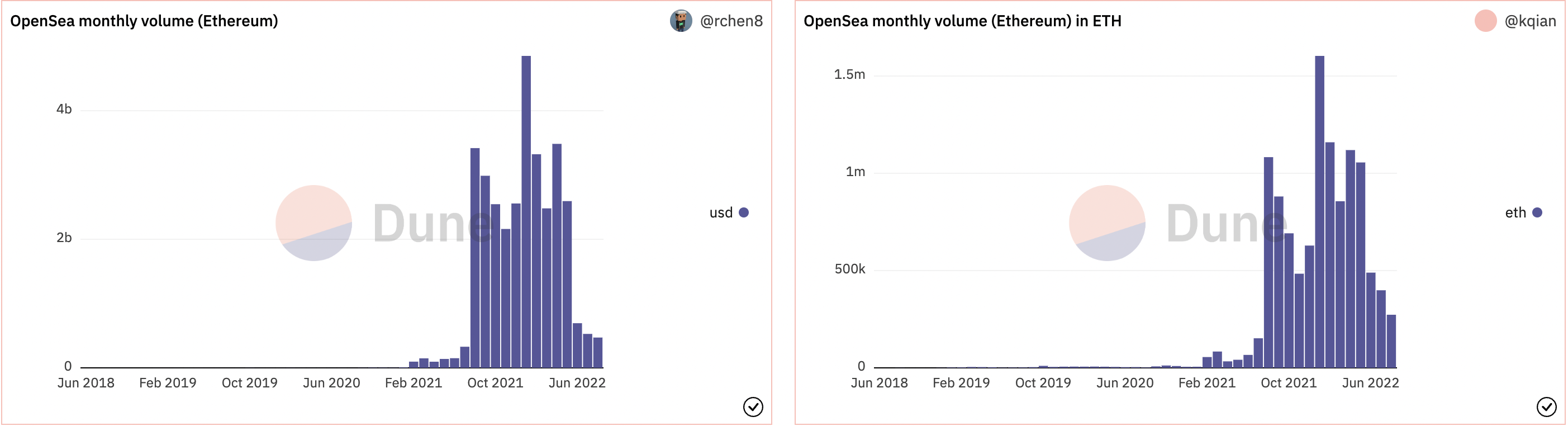
Task: Click the @rchen8 profile avatar
Action: click(681, 21)
